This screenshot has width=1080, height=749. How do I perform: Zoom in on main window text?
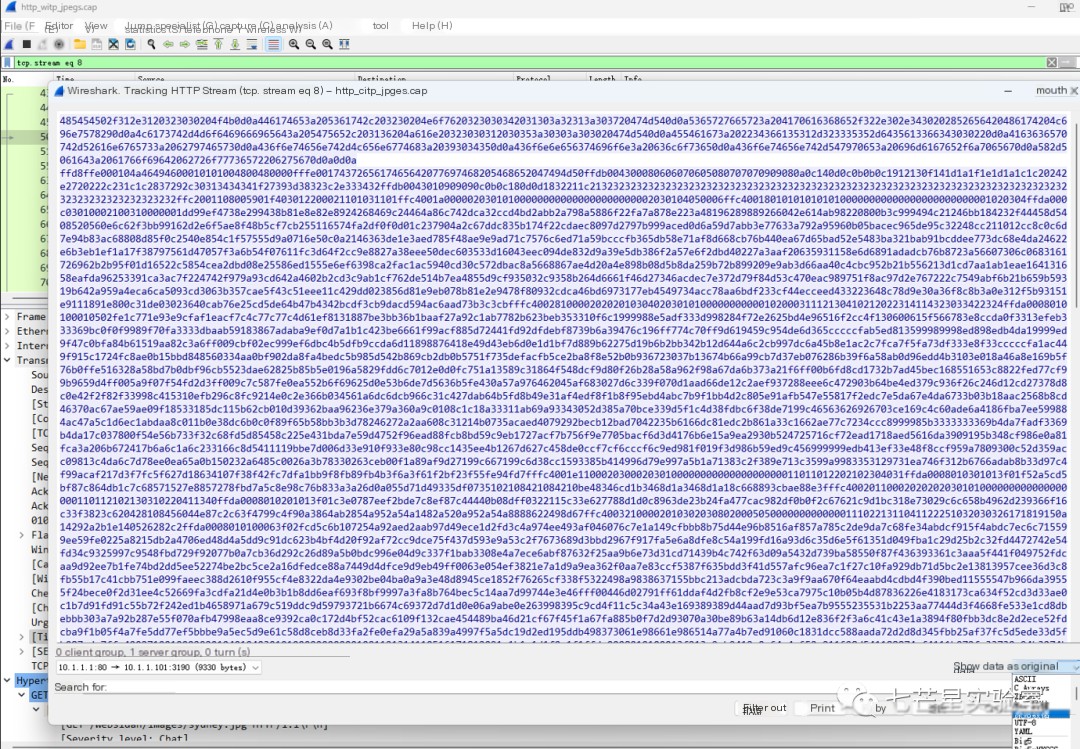(x=294, y=44)
